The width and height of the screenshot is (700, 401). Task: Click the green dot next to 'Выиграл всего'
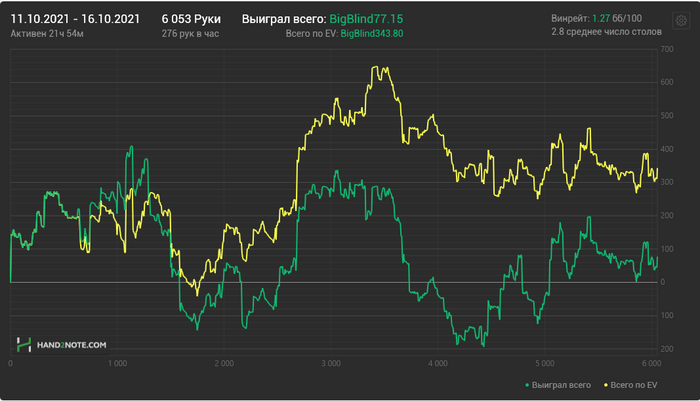[527, 385]
